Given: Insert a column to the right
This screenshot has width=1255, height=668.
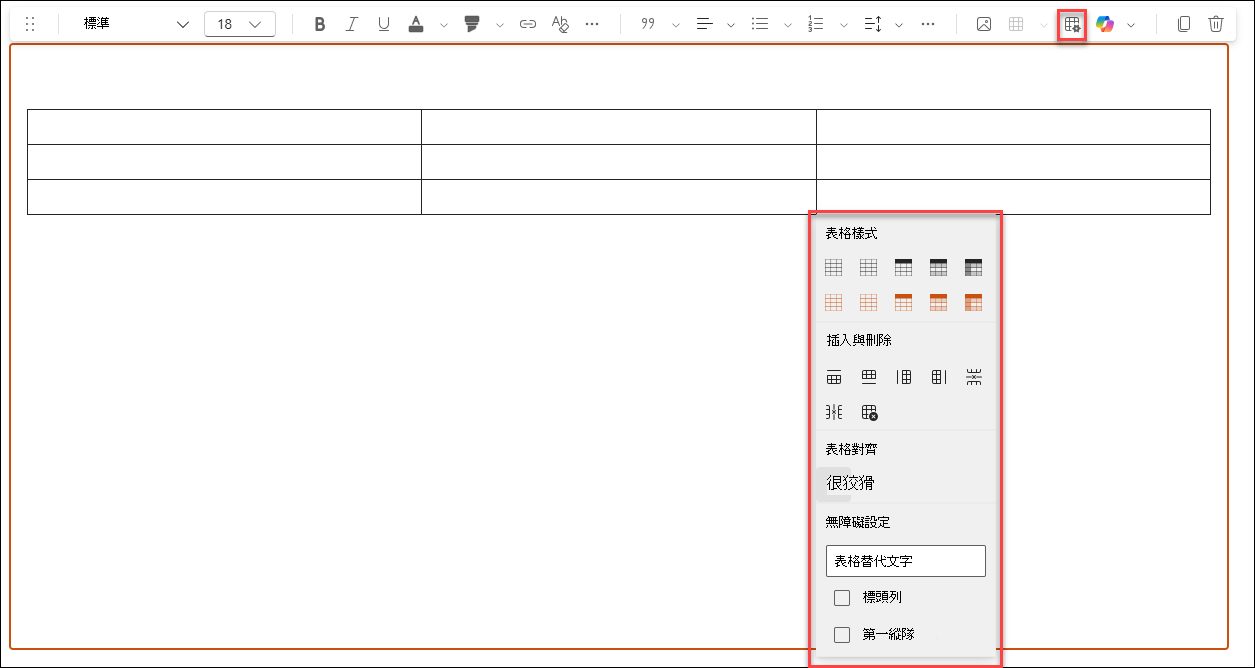Looking at the screenshot, I should coord(939,378).
